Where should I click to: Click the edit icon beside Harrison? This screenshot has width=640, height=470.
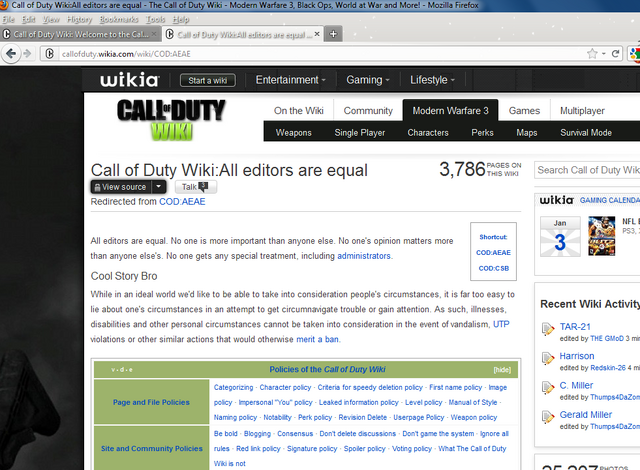pos(547,358)
